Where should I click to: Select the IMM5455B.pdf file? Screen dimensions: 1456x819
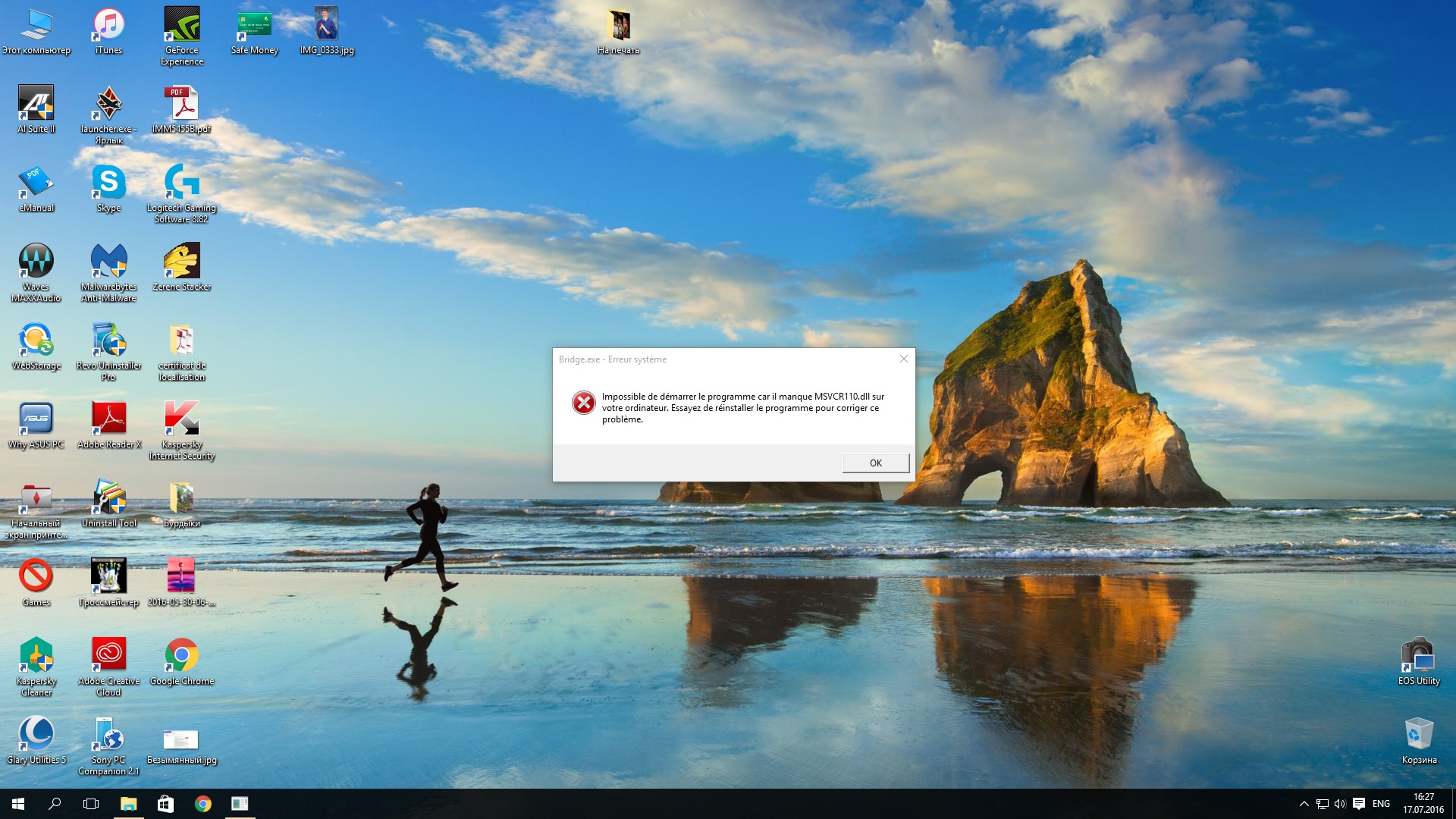(x=182, y=110)
